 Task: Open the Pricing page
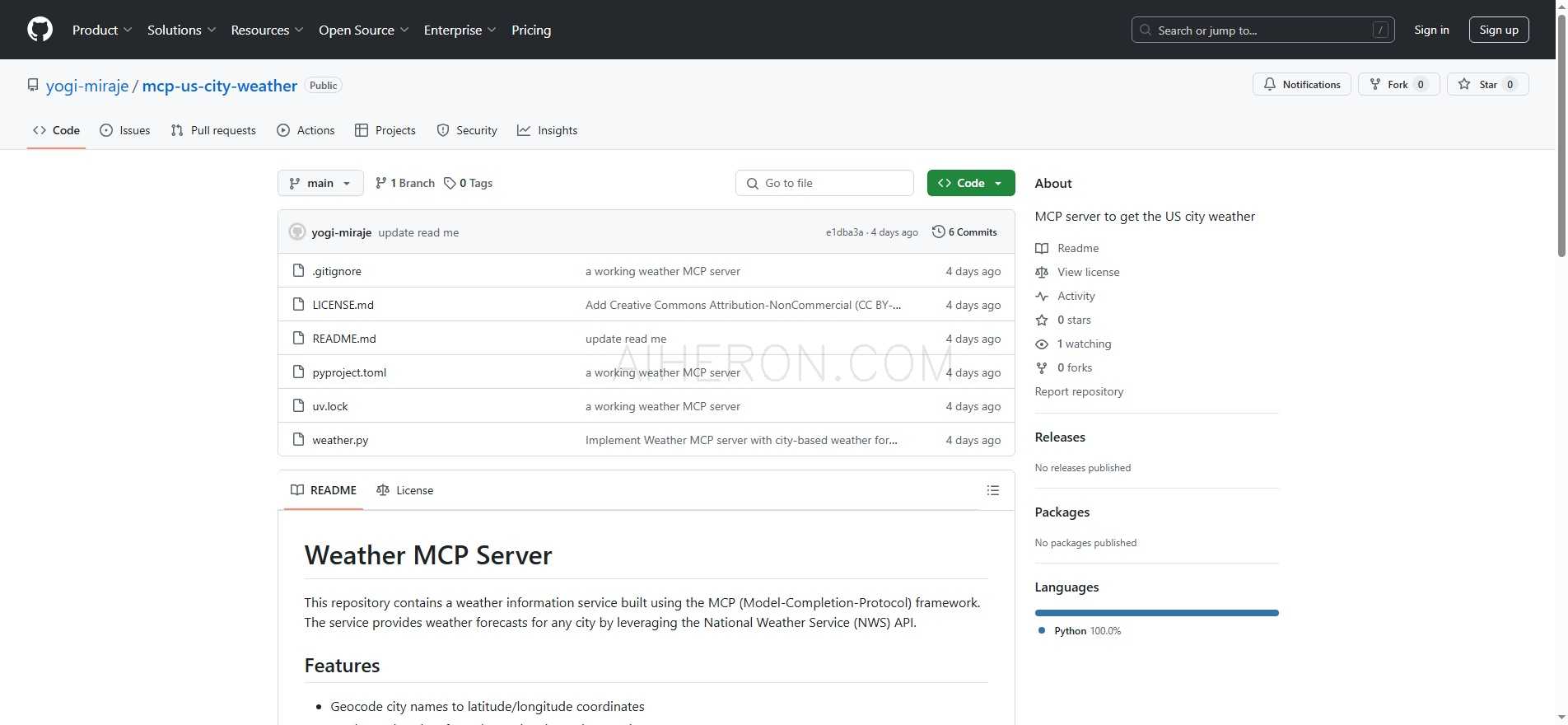531,30
